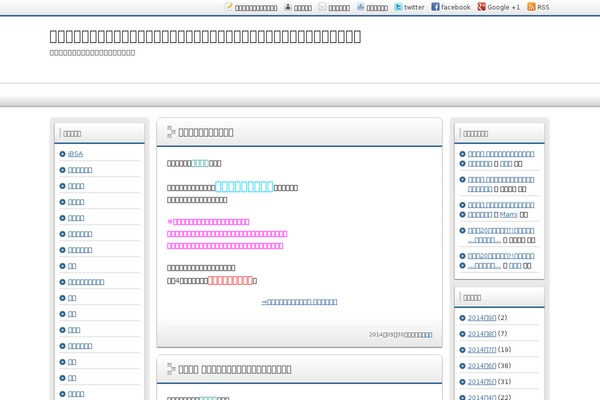Open the Mami commenter link
This screenshot has width=600, height=400.
pyautogui.click(x=509, y=215)
